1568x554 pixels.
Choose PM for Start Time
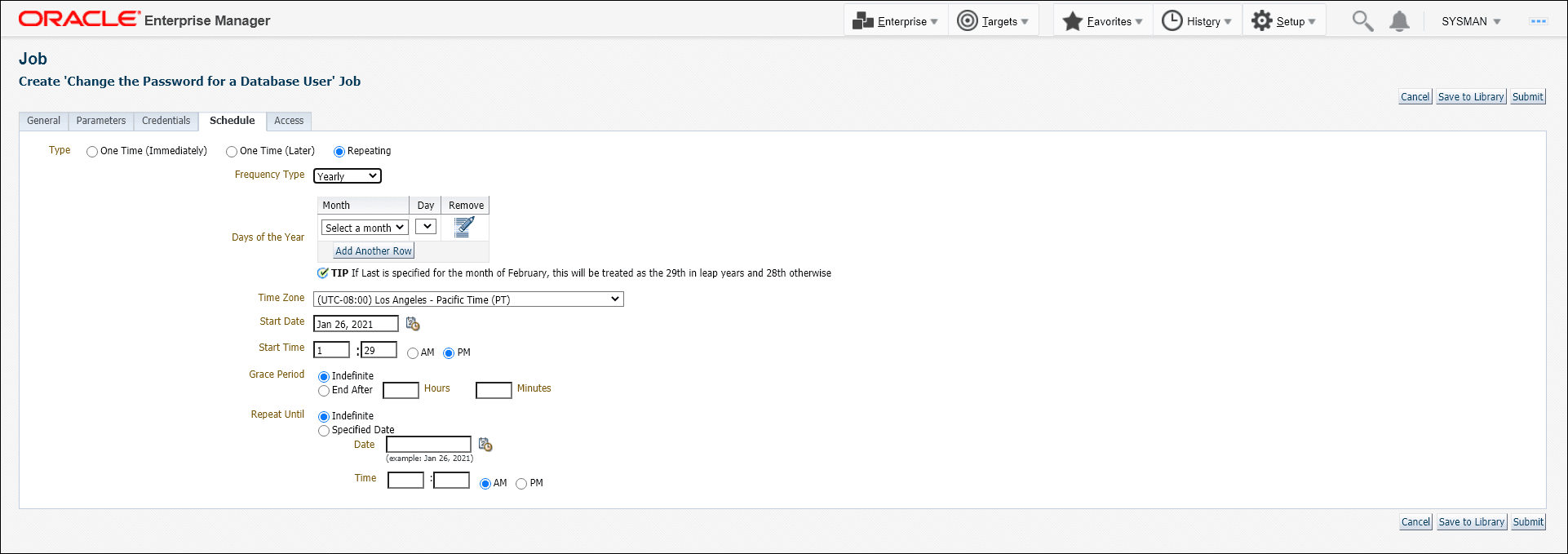449,353
